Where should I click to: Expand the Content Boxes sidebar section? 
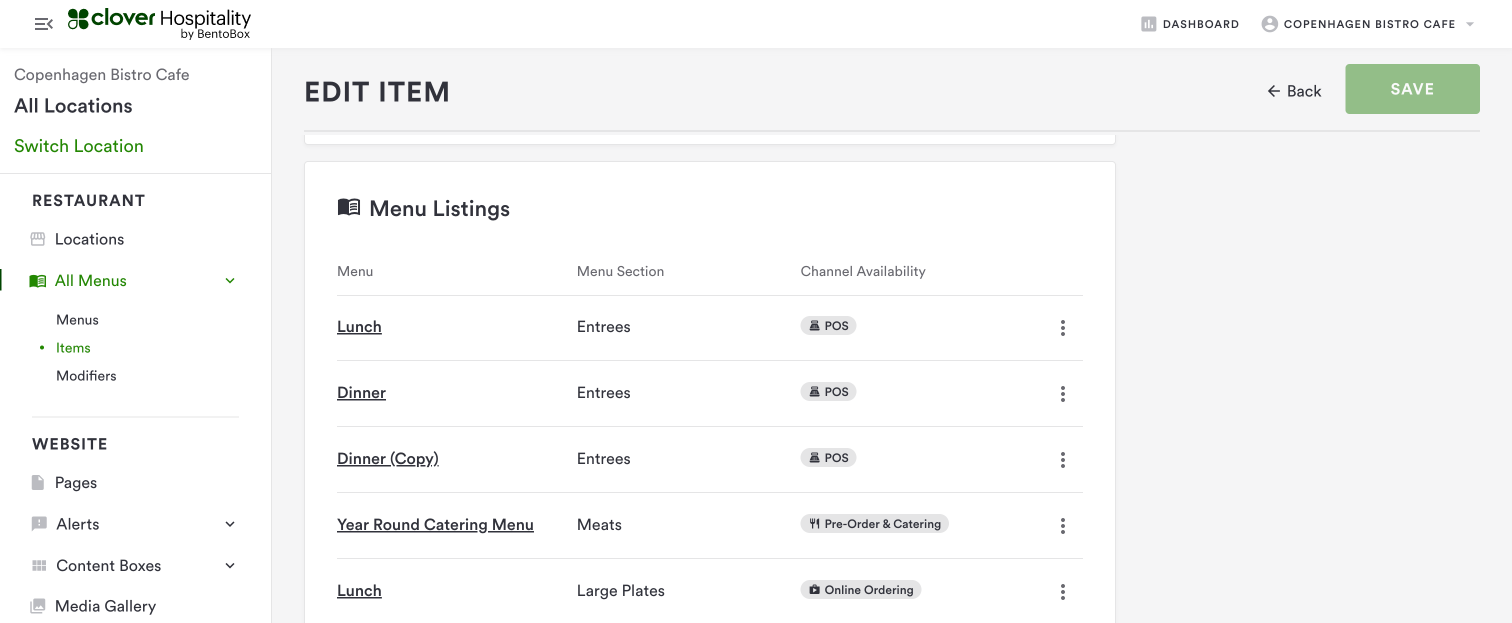(x=230, y=566)
